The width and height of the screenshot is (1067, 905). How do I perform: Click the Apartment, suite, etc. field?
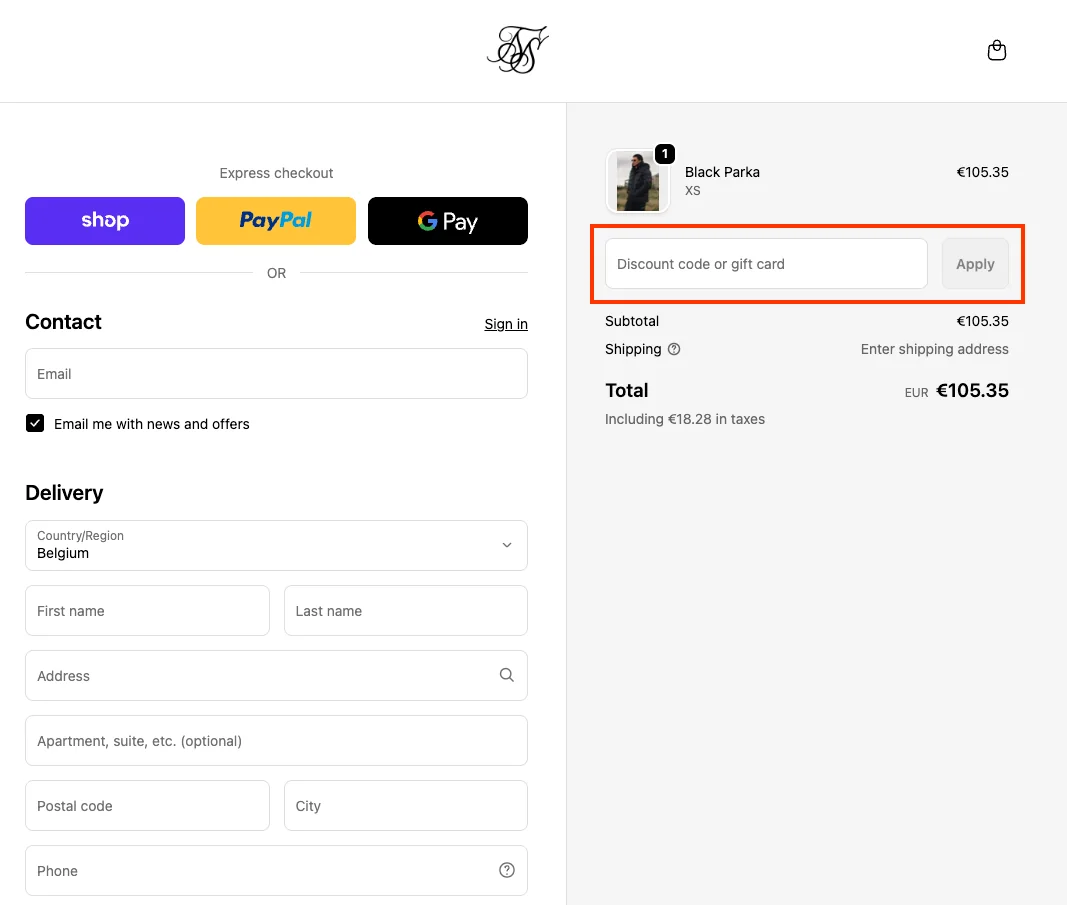point(276,741)
